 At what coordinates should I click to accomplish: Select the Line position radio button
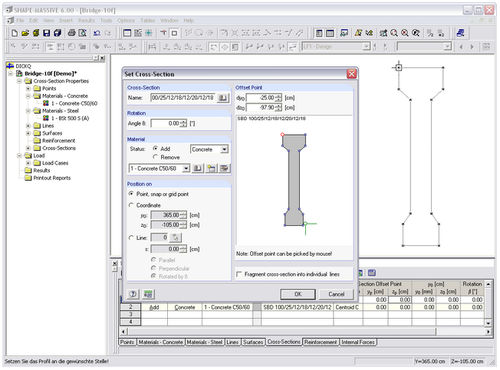(x=131, y=238)
